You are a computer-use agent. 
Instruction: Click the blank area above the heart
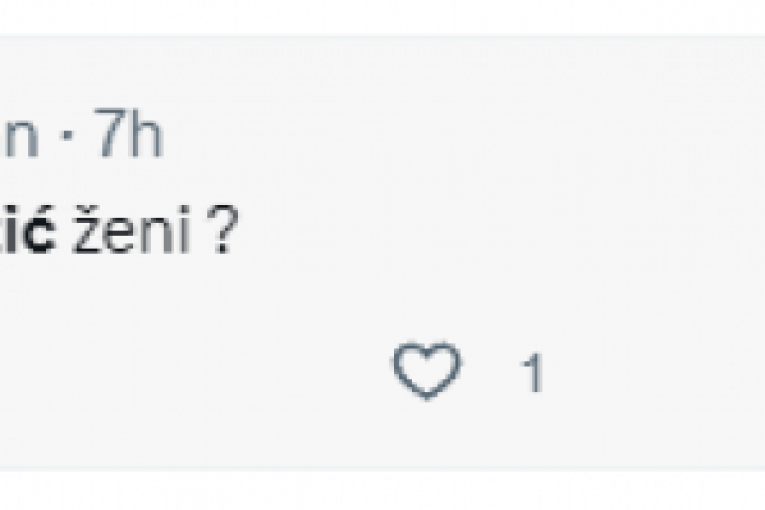[427, 300]
